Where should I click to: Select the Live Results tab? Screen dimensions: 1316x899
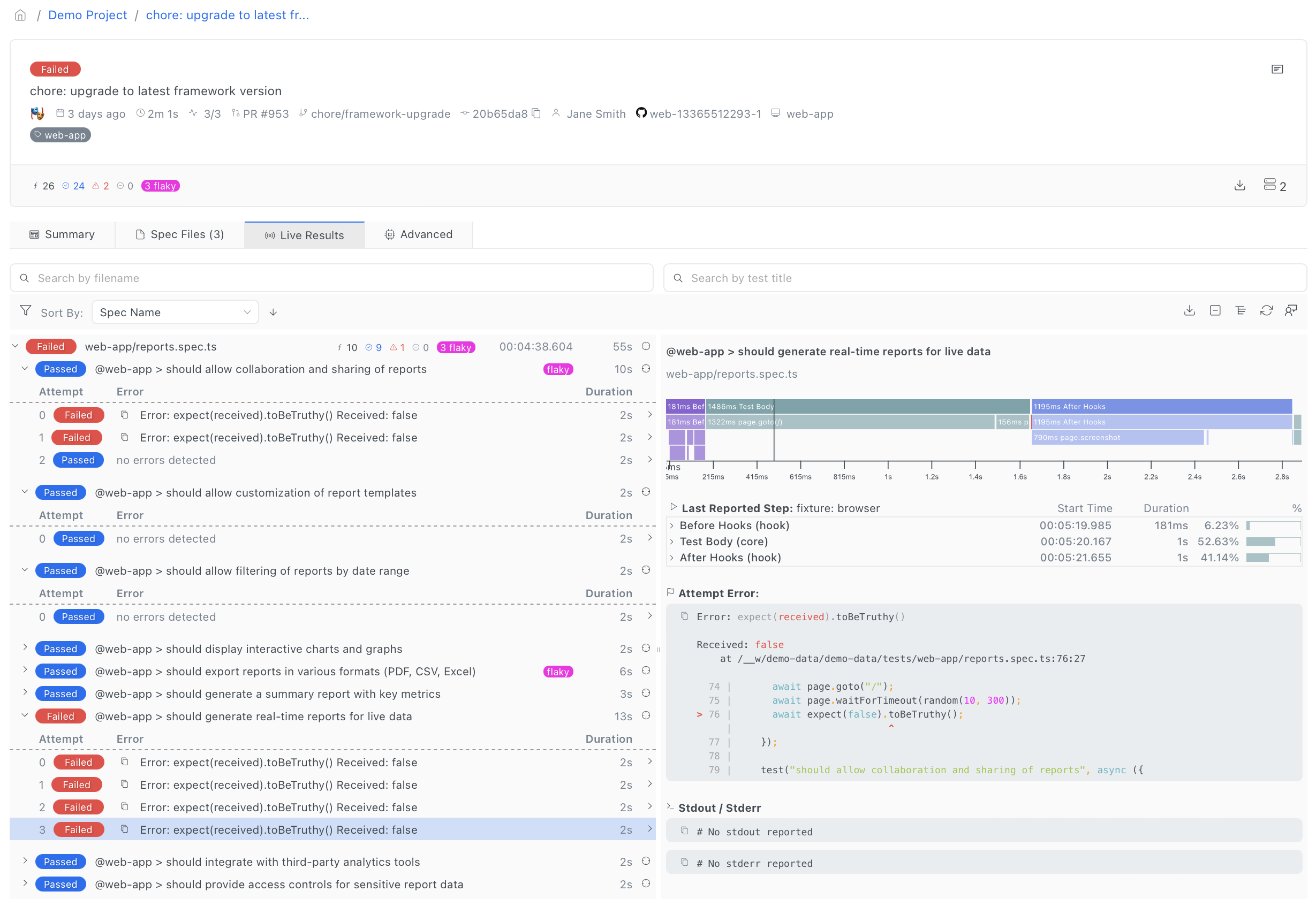[x=305, y=235]
